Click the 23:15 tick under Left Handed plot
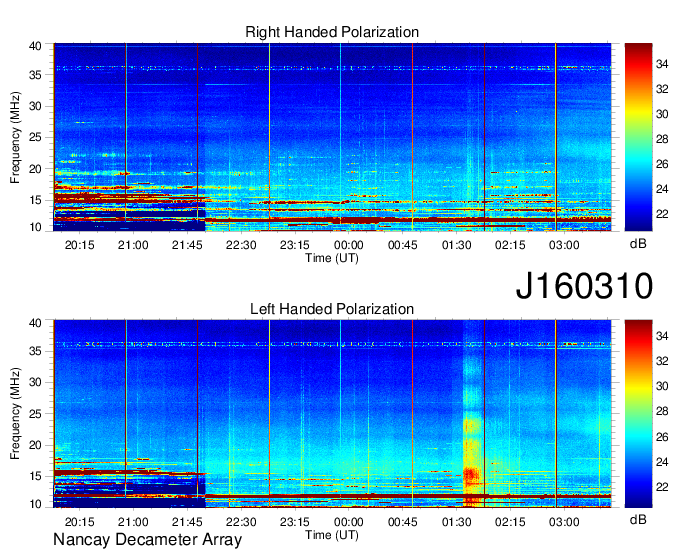This screenshot has width=680, height=552. click(294, 522)
